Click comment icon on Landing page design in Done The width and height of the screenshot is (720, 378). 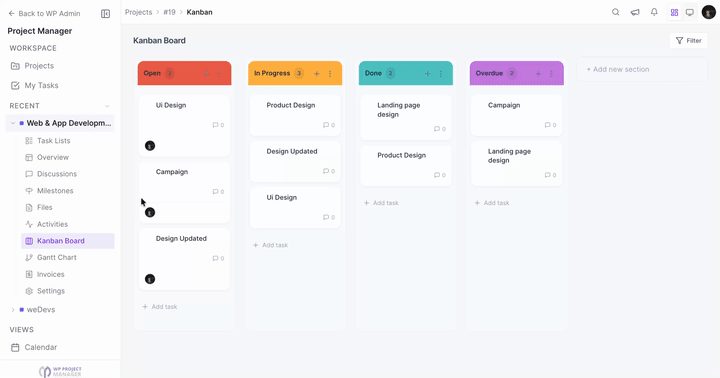[x=437, y=129]
